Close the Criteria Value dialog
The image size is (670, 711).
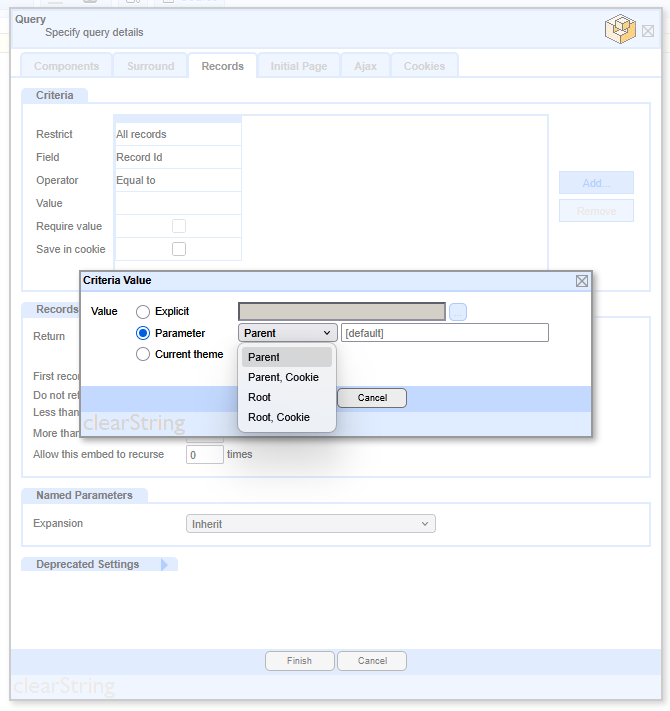click(x=582, y=281)
